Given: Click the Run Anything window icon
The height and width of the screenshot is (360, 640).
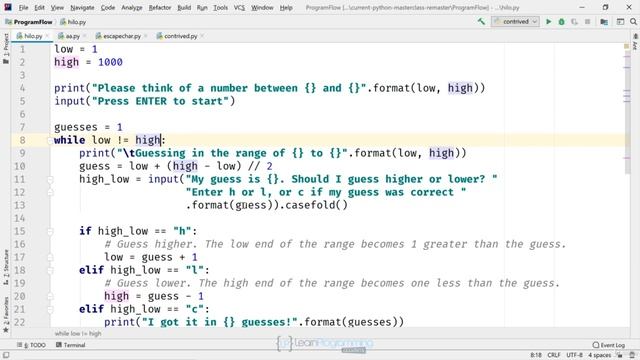Looking at the screenshot, I should (x=620, y=22).
